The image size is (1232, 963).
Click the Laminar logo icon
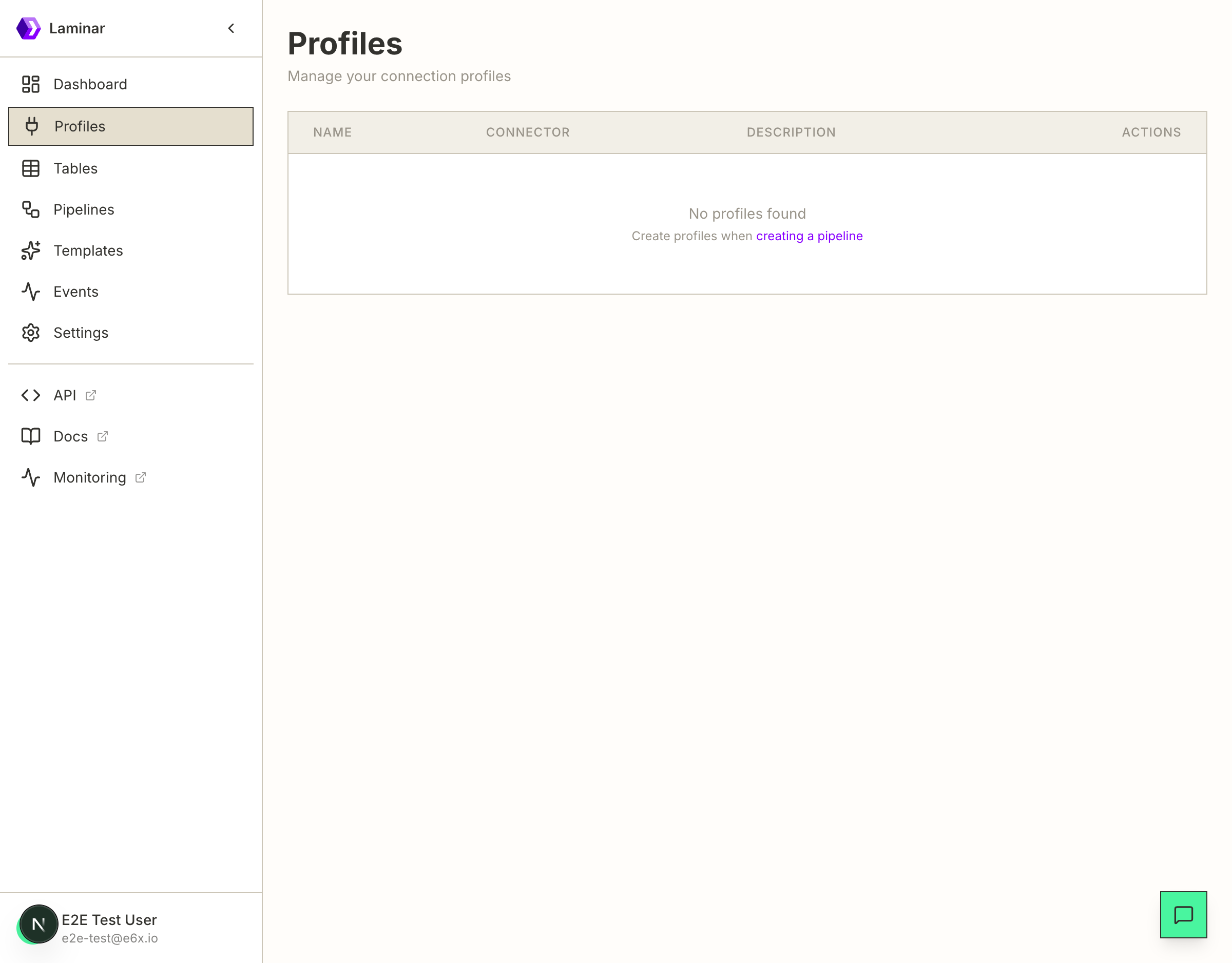point(28,28)
